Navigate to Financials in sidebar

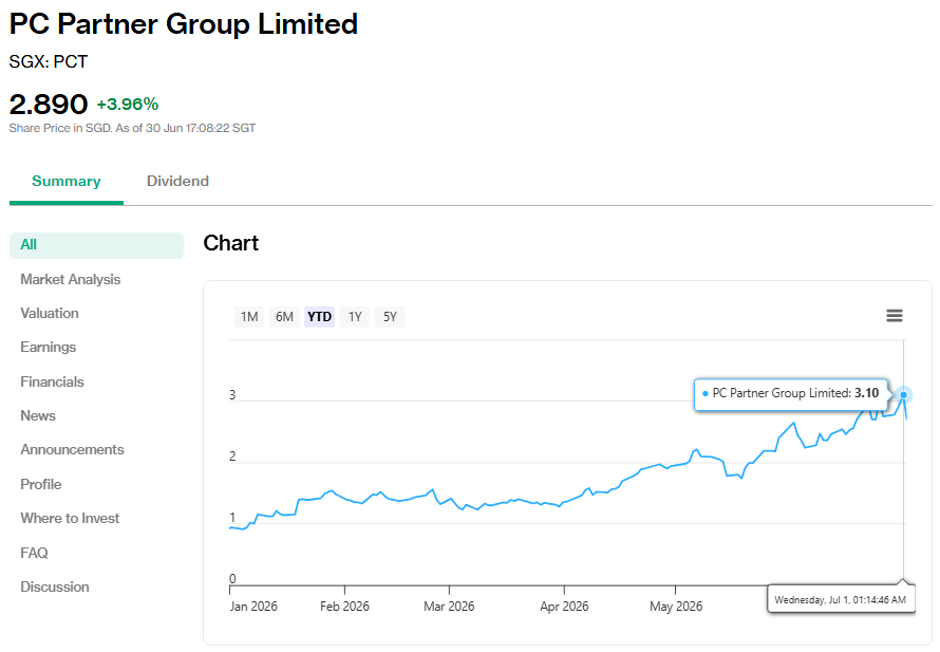coord(52,382)
